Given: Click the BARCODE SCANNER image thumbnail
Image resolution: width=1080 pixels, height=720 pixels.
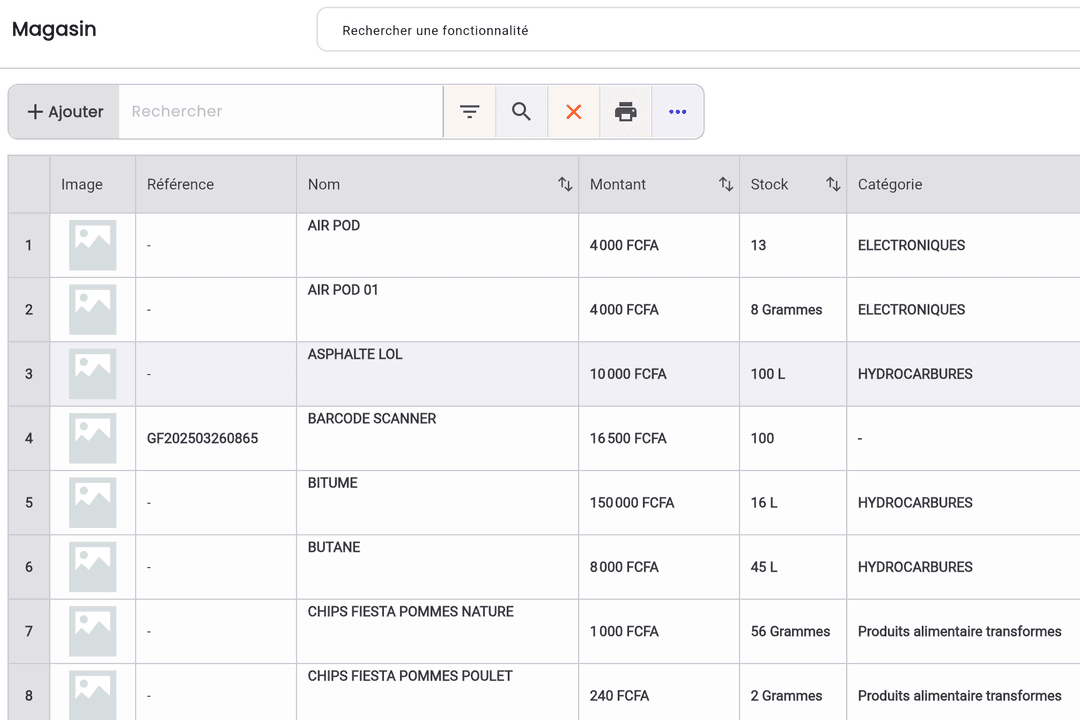Looking at the screenshot, I should pos(92,438).
